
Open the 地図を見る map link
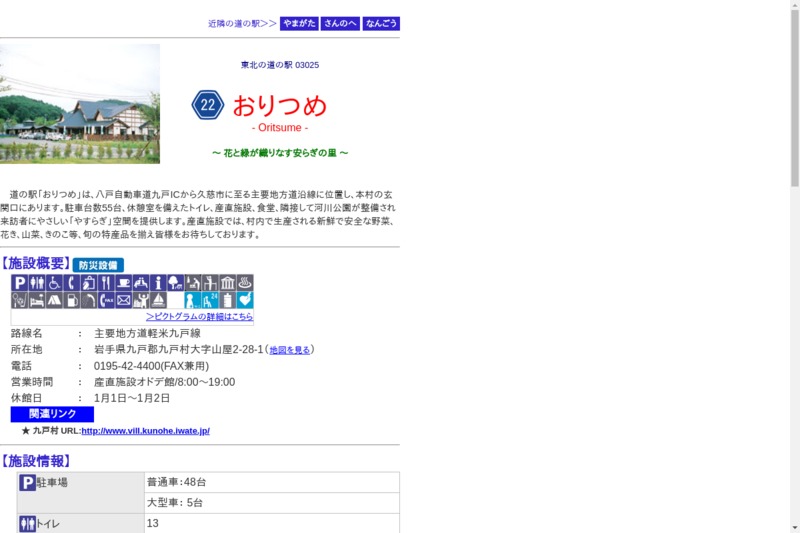290,350
